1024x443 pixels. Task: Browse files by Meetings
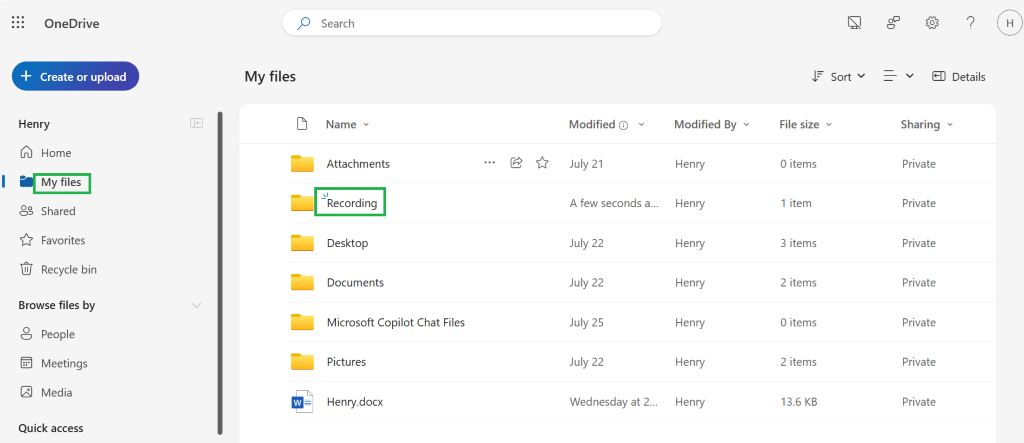[54, 363]
